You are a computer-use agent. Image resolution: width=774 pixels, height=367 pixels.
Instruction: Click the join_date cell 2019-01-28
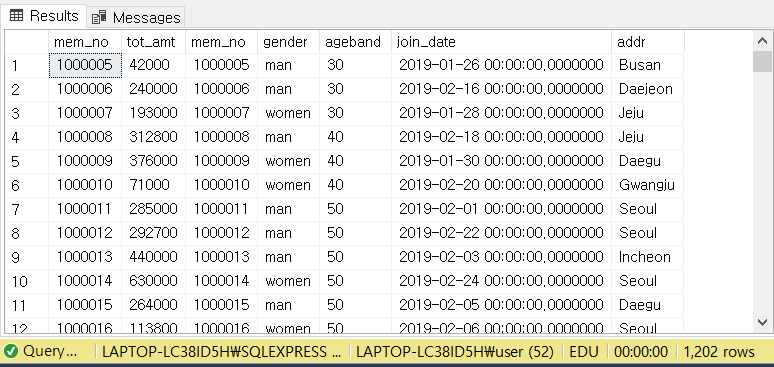click(x=502, y=113)
